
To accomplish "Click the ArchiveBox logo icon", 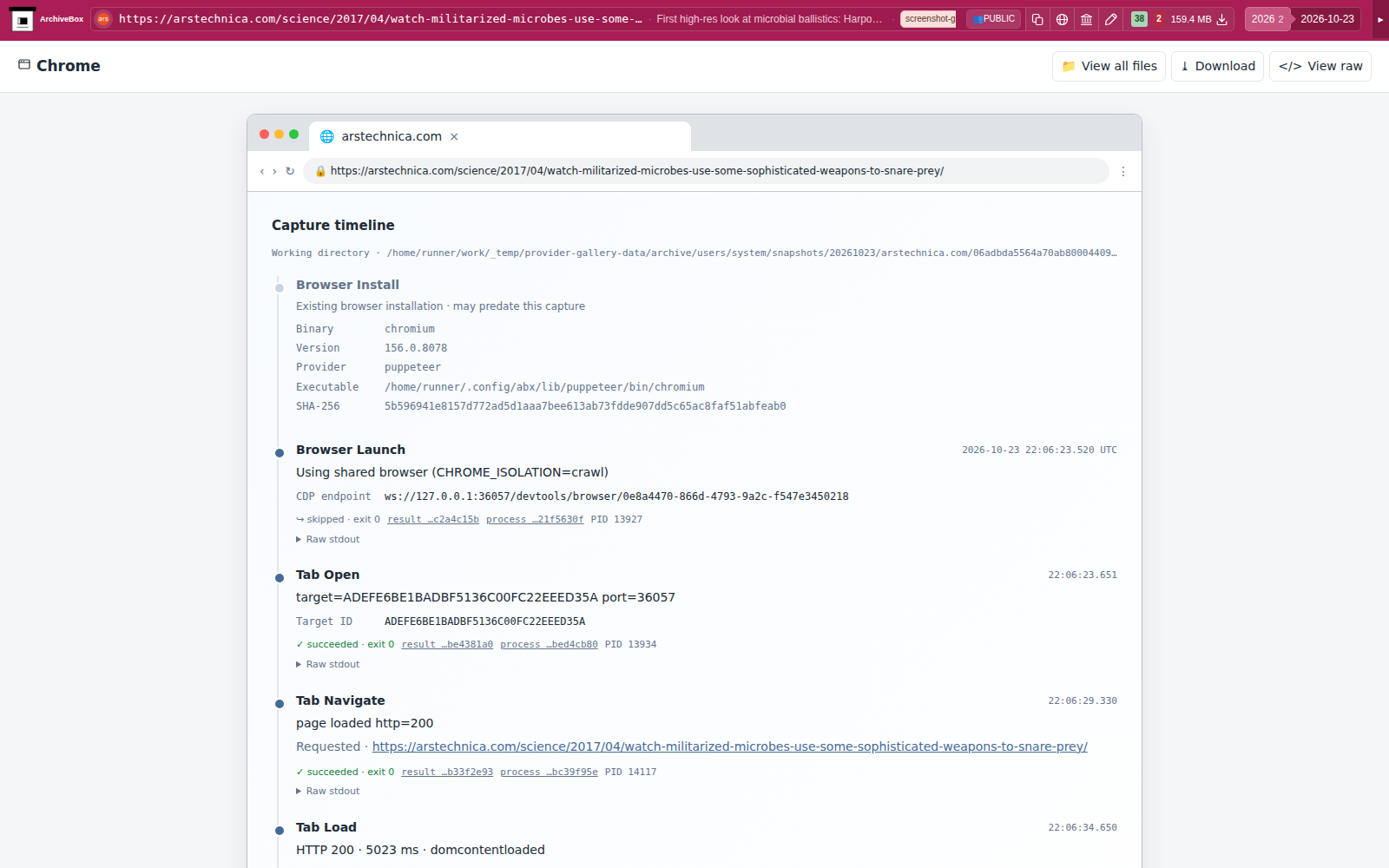I will click(x=23, y=19).
